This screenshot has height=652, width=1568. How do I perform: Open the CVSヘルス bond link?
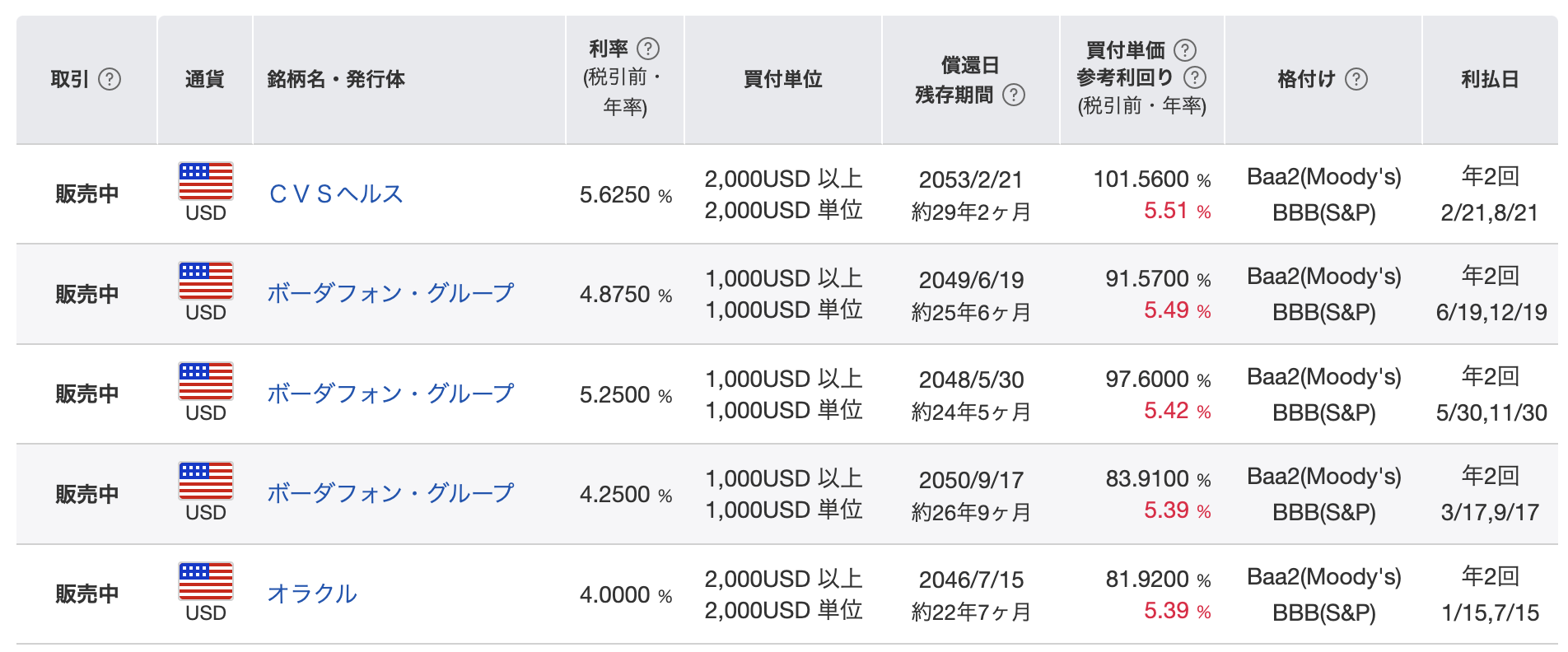[336, 194]
